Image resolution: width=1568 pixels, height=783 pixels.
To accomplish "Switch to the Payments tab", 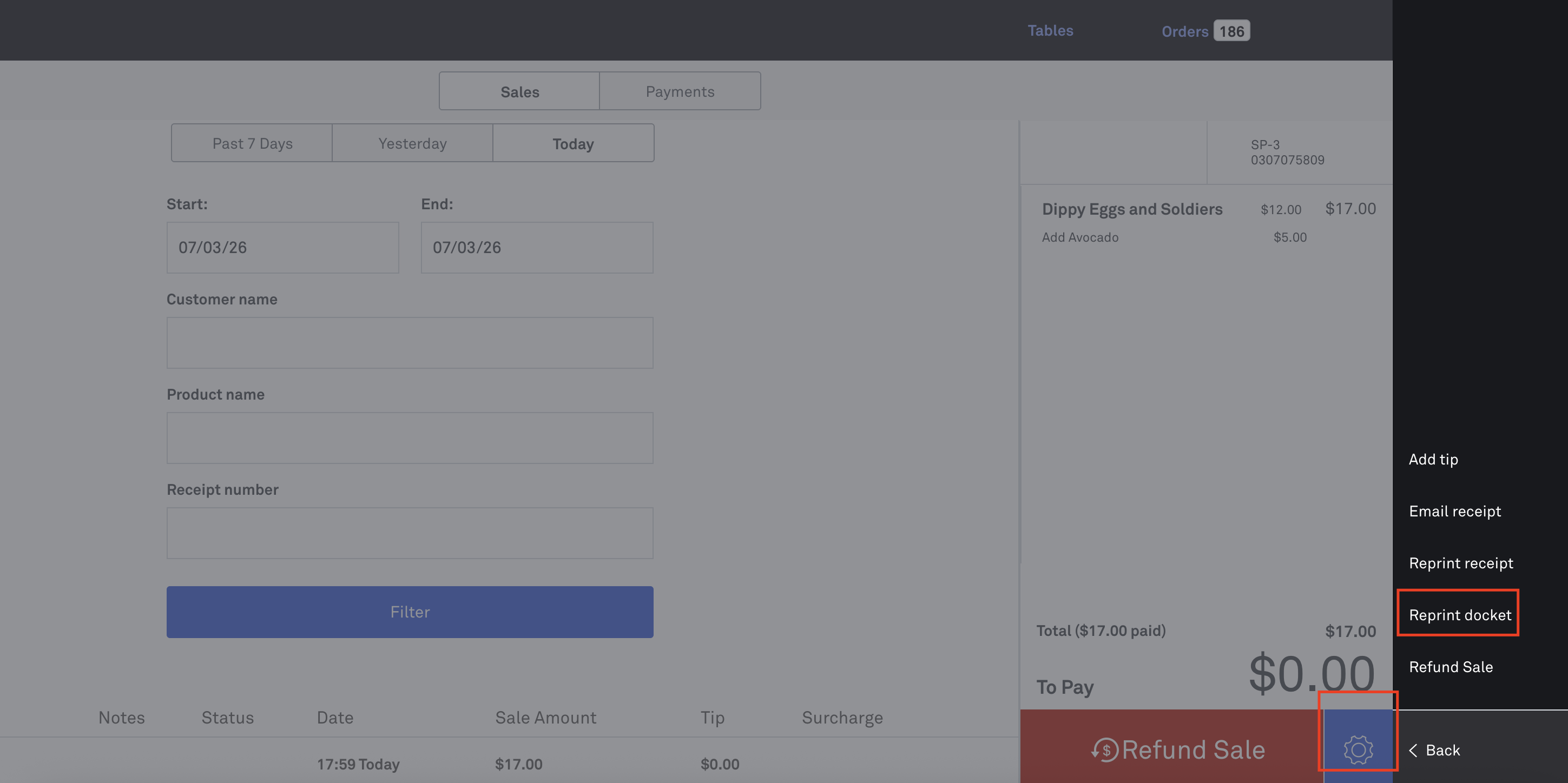I will pyautogui.click(x=680, y=91).
